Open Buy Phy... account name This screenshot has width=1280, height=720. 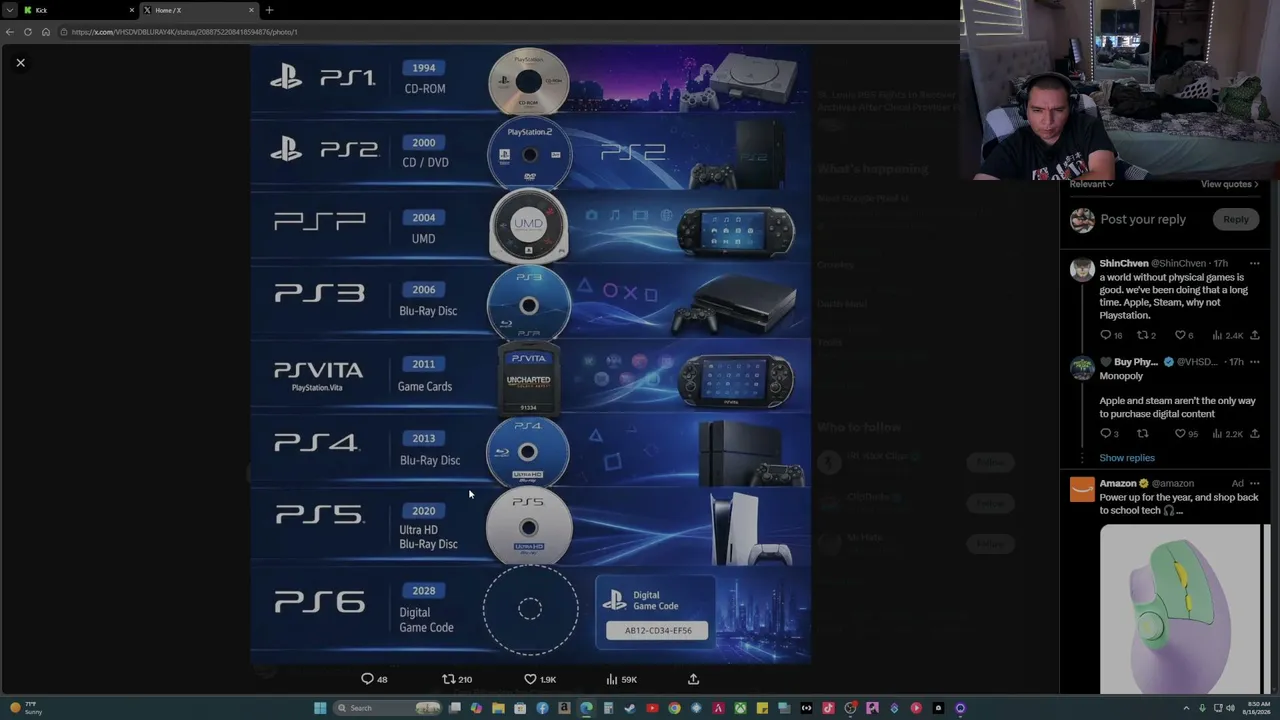click(1135, 362)
